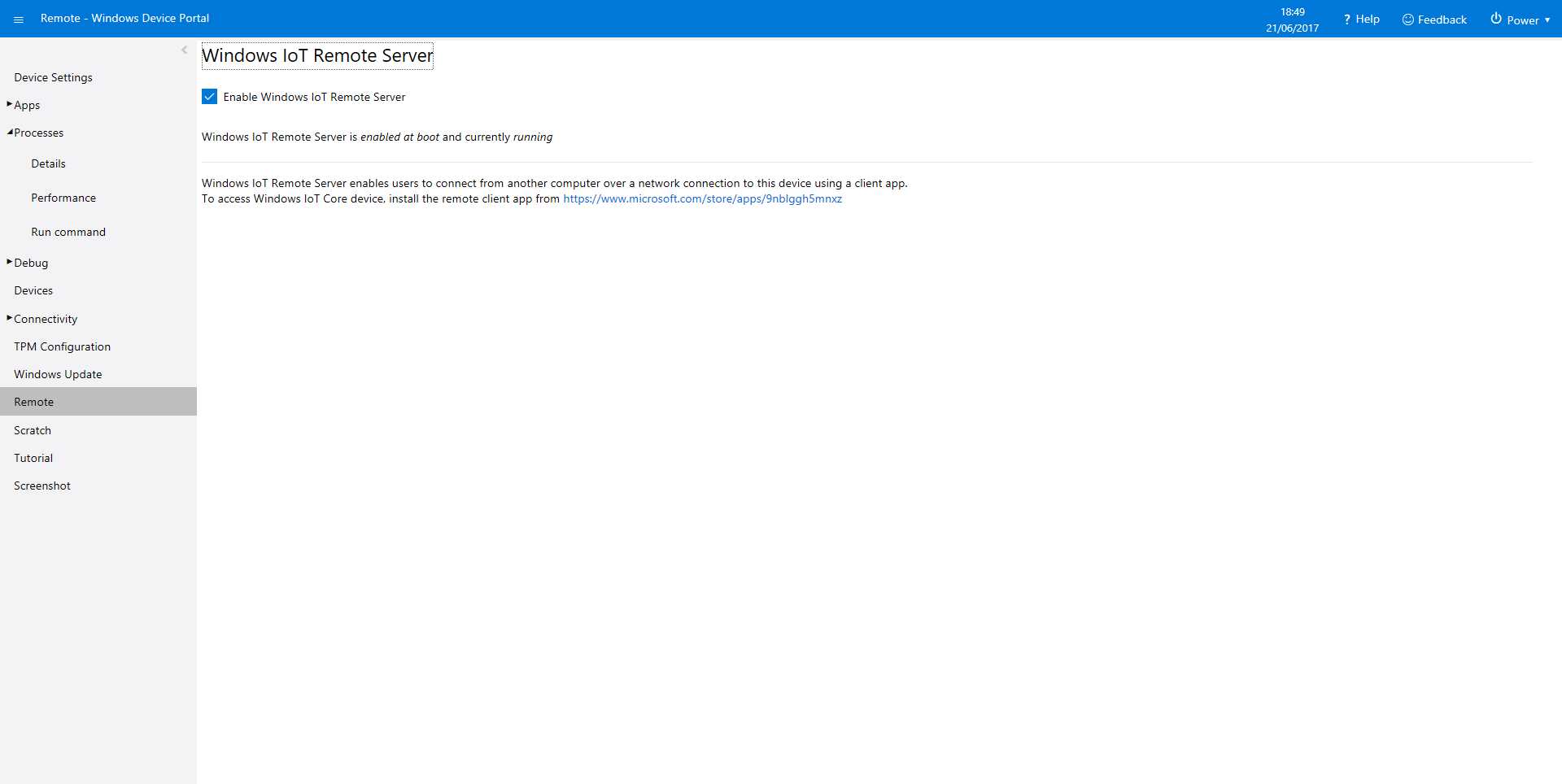This screenshot has width=1562, height=784.
Task: Click the Help label in header
Action: [x=1368, y=19]
